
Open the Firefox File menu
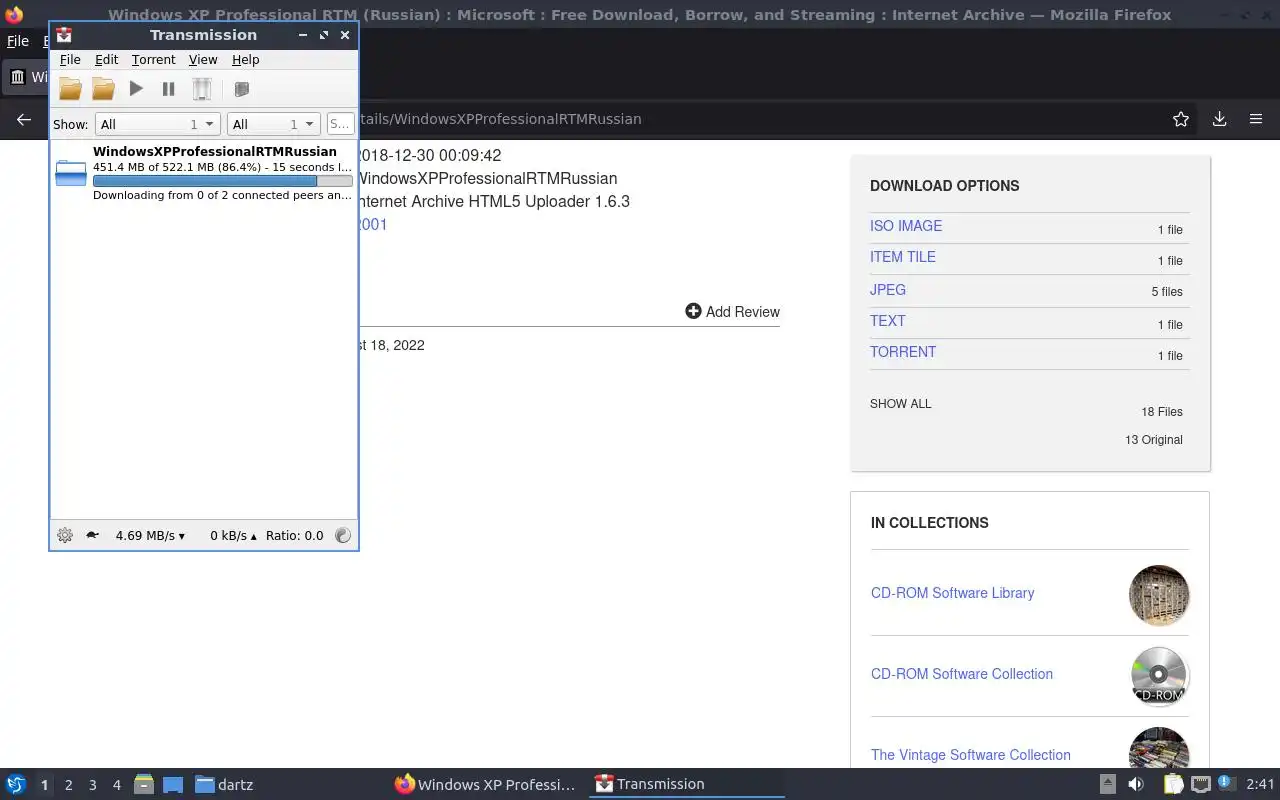point(18,41)
